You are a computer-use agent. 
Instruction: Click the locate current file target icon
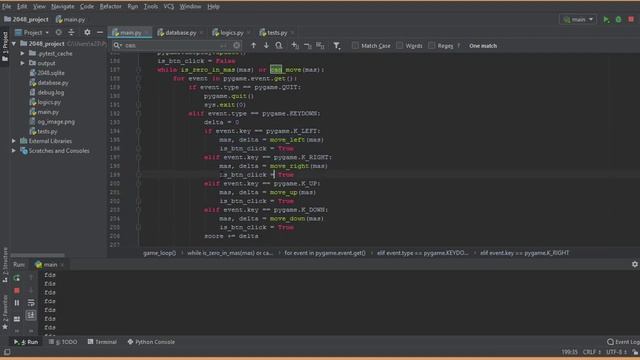58,32
